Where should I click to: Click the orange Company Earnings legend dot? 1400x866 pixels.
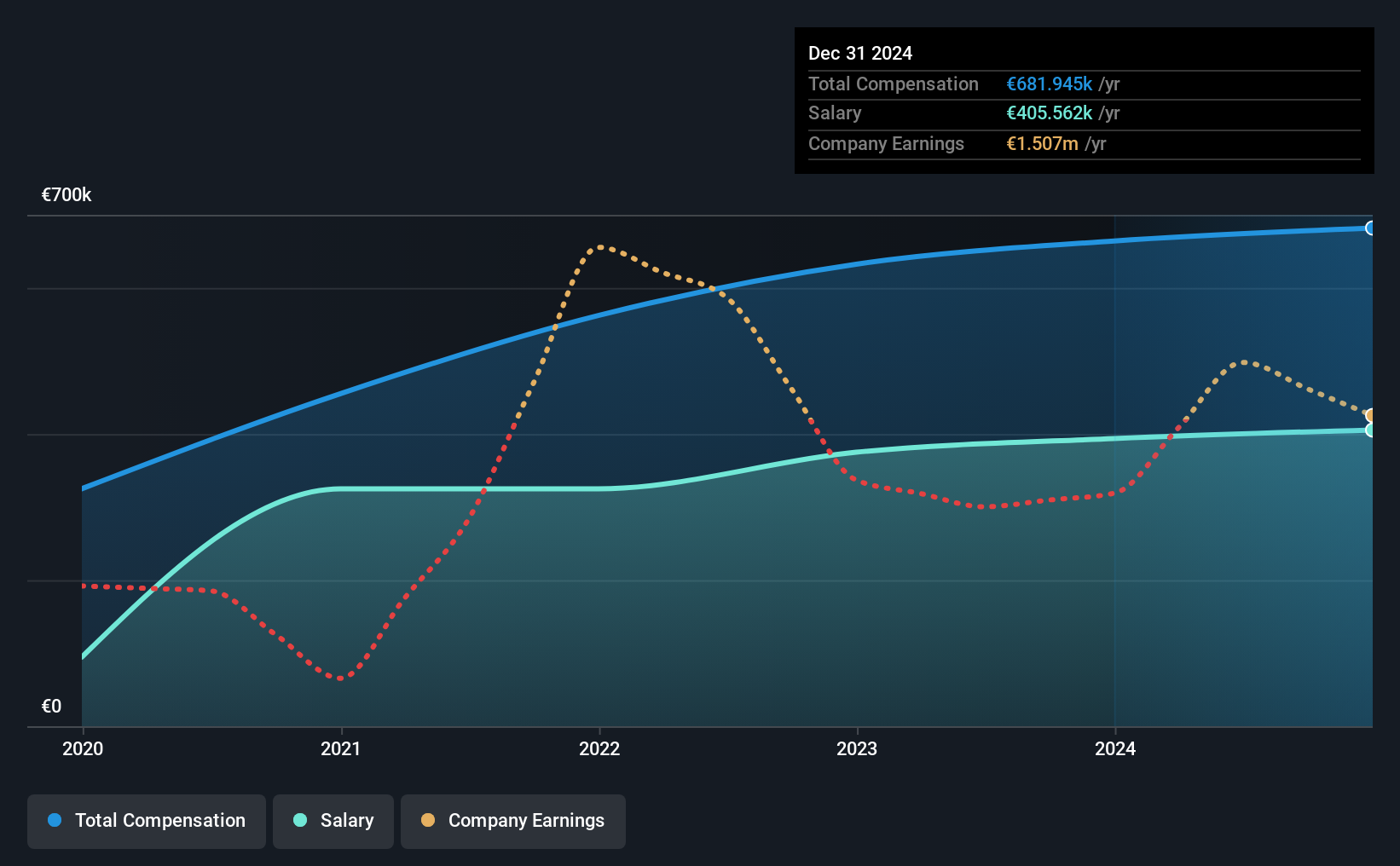(x=428, y=820)
